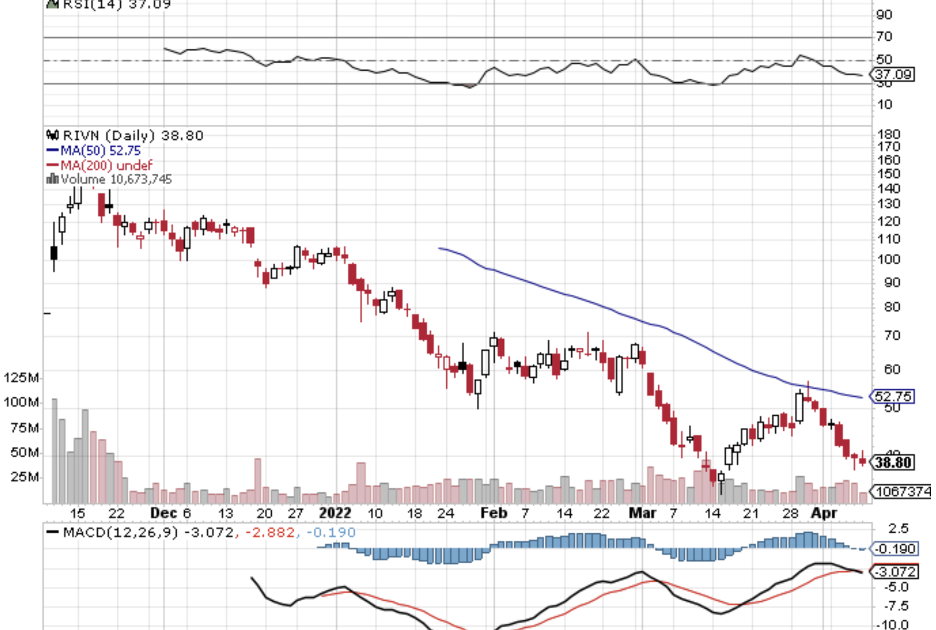Click the RIVN candlestick legend icon
This screenshot has height=630, width=936.
coord(52,136)
